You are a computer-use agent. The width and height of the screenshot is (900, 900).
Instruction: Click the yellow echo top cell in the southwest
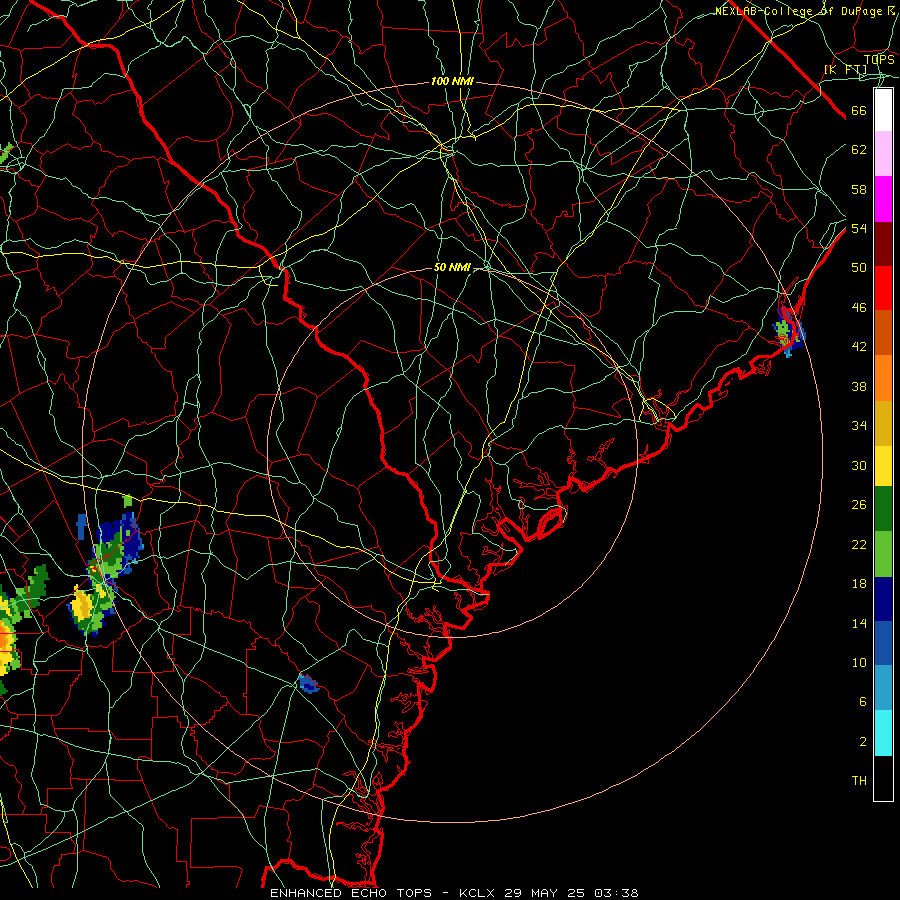click(84, 607)
